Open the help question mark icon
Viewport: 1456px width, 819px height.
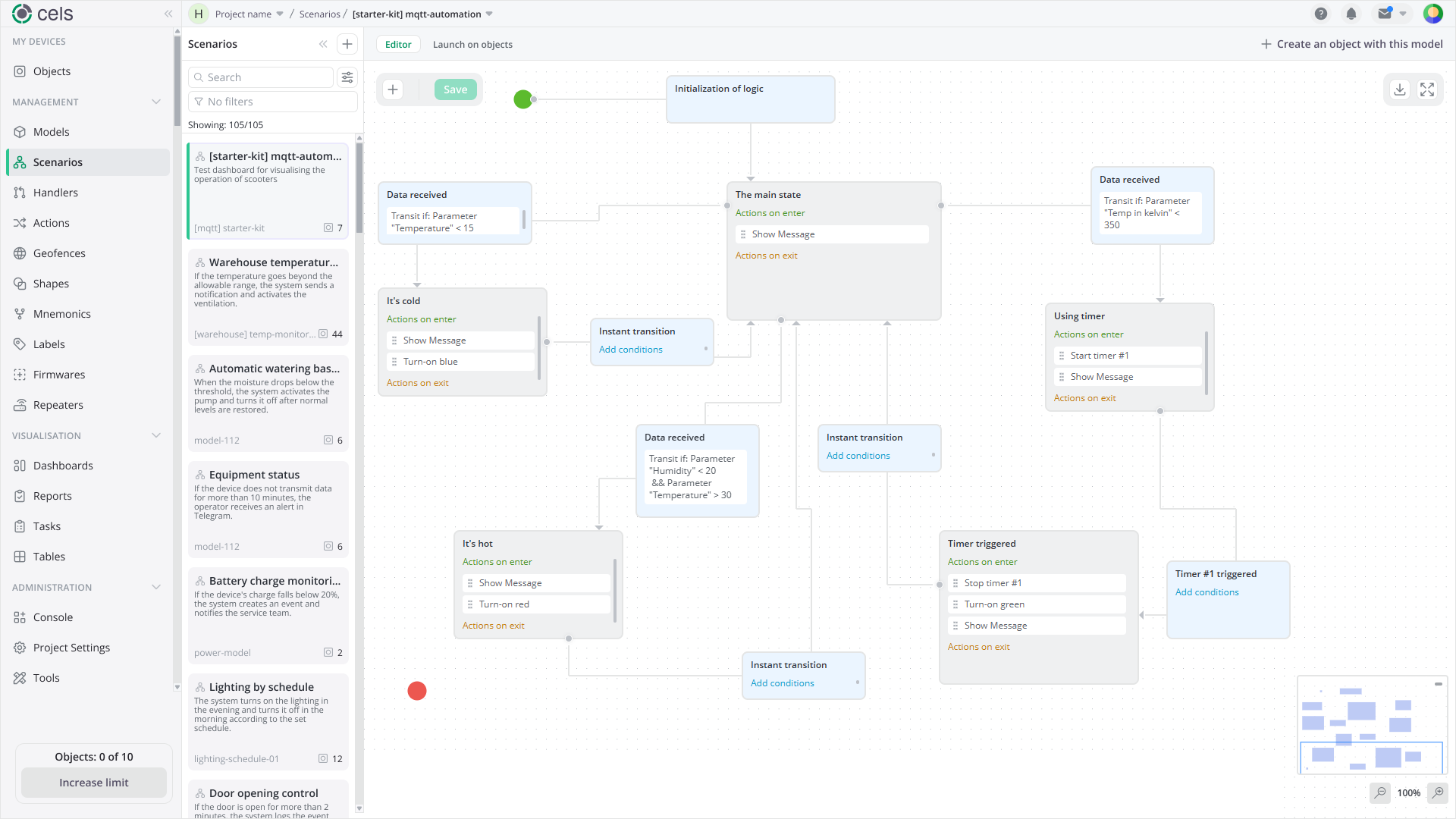(x=1321, y=14)
